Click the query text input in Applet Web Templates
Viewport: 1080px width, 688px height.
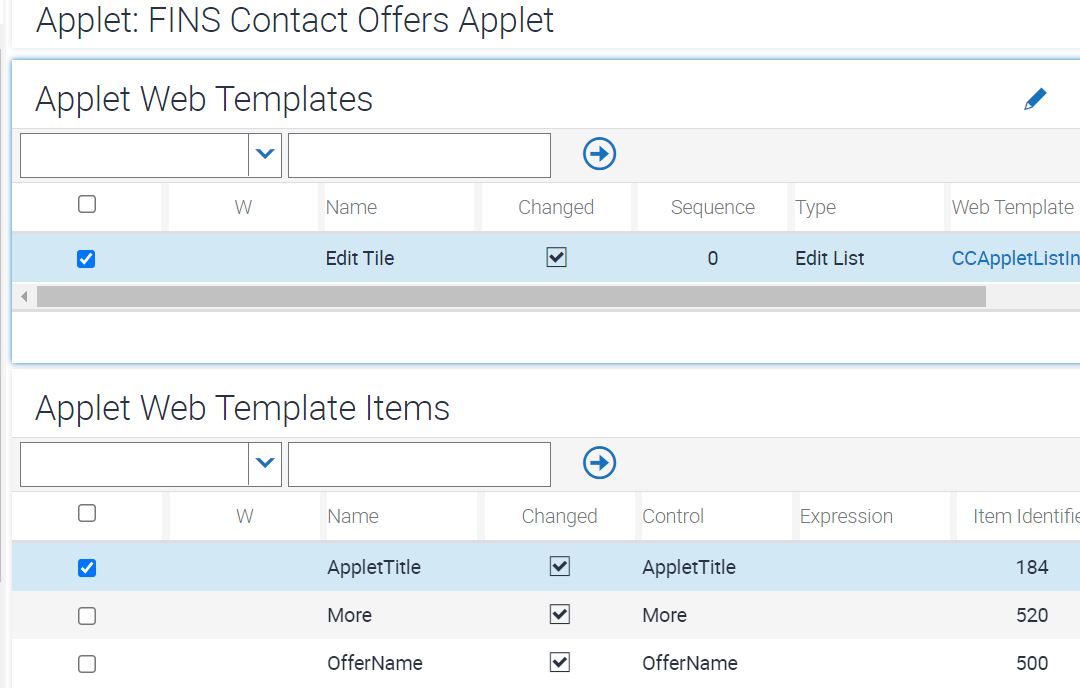pyautogui.click(x=418, y=154)
